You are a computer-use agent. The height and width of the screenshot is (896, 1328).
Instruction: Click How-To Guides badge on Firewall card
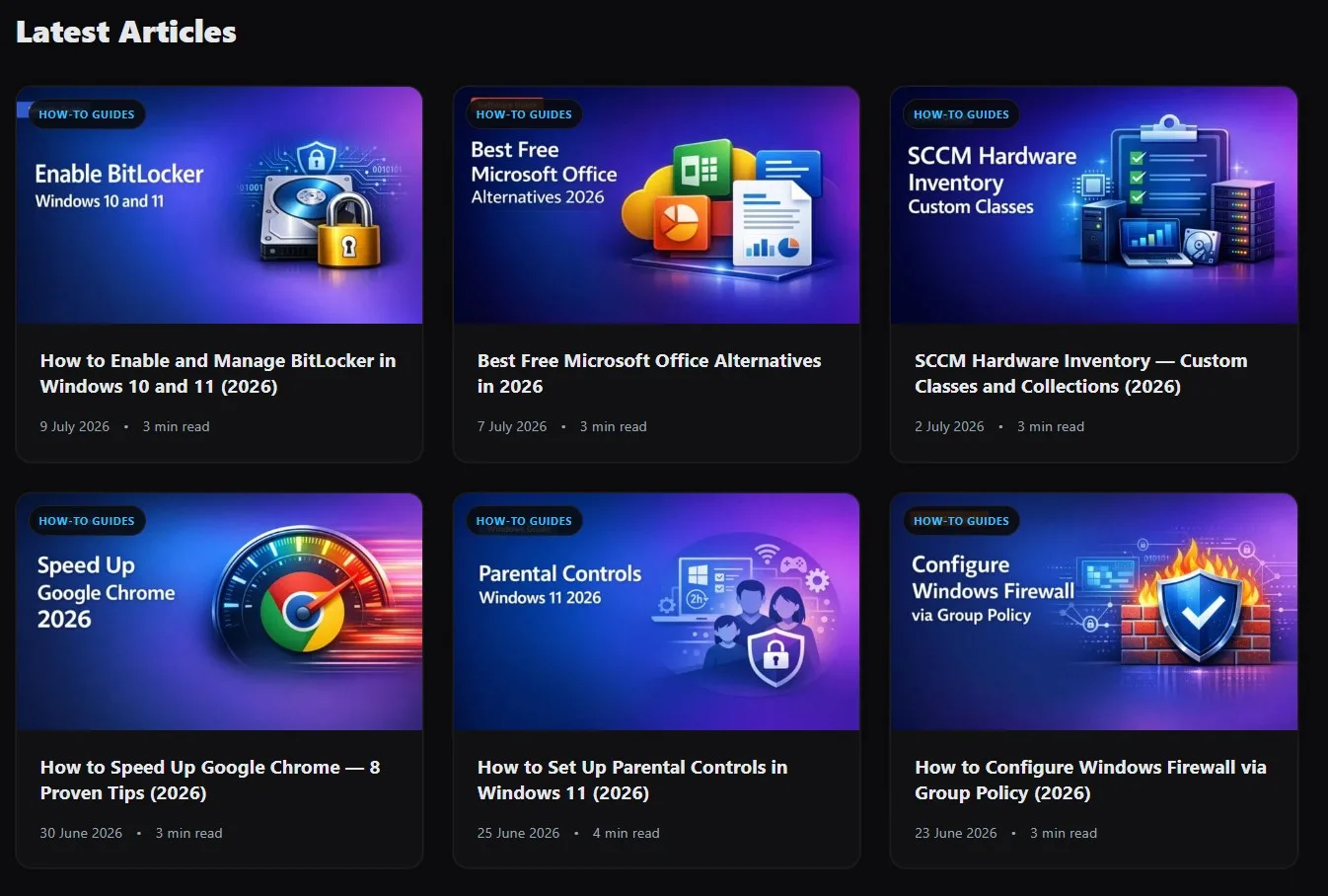pos(961,521)
